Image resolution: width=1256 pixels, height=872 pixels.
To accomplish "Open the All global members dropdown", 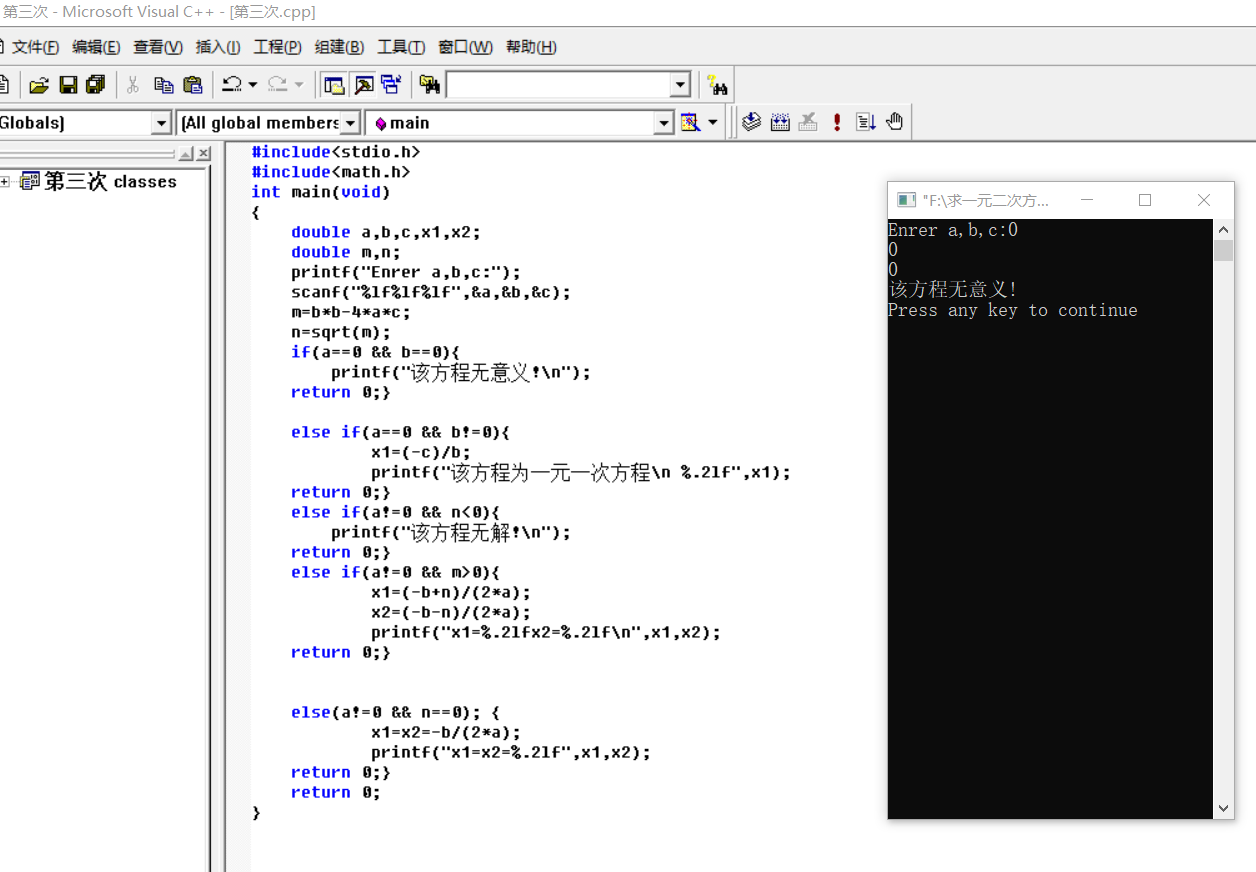I will (x=350, y=123).
